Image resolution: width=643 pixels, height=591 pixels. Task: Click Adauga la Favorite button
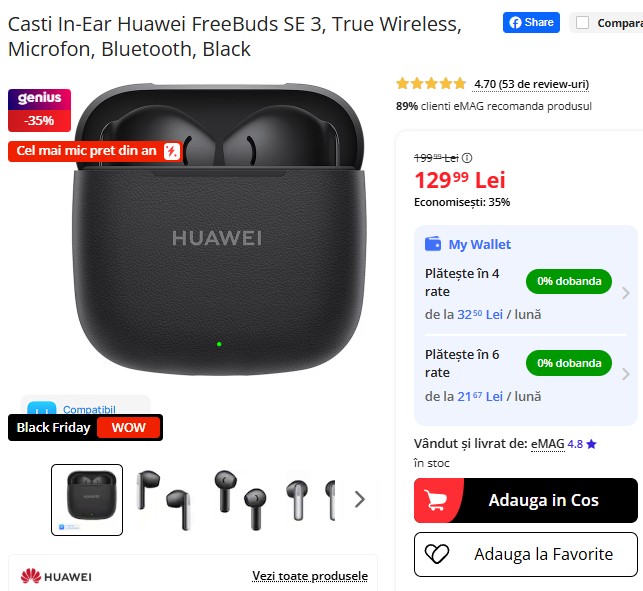(526, 554)
